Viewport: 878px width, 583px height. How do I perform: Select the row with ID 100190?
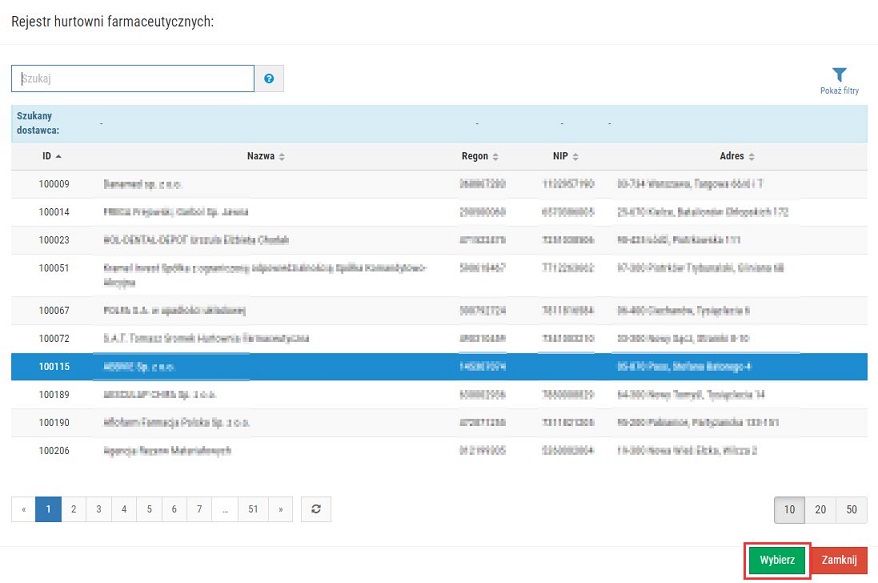coord(439,423)
